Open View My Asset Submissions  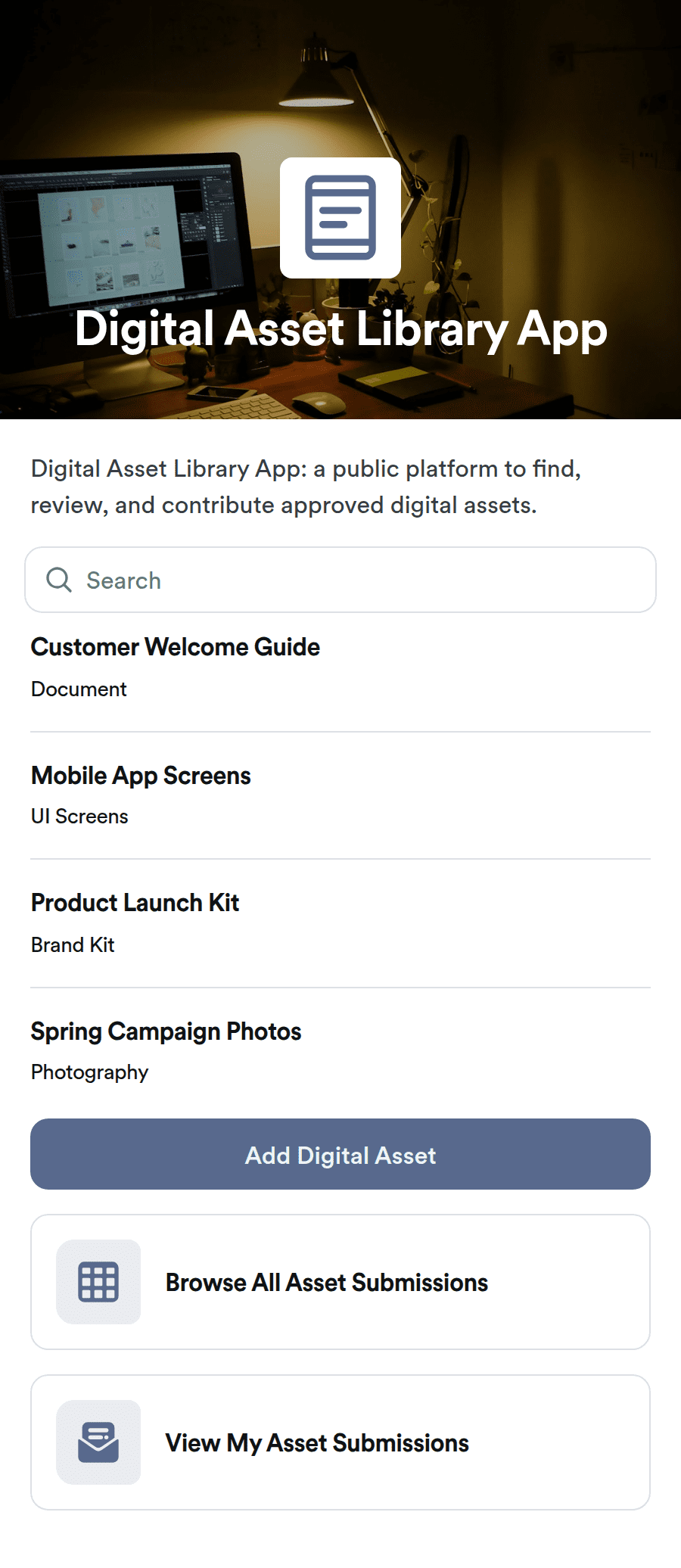tap(340, 1442)
